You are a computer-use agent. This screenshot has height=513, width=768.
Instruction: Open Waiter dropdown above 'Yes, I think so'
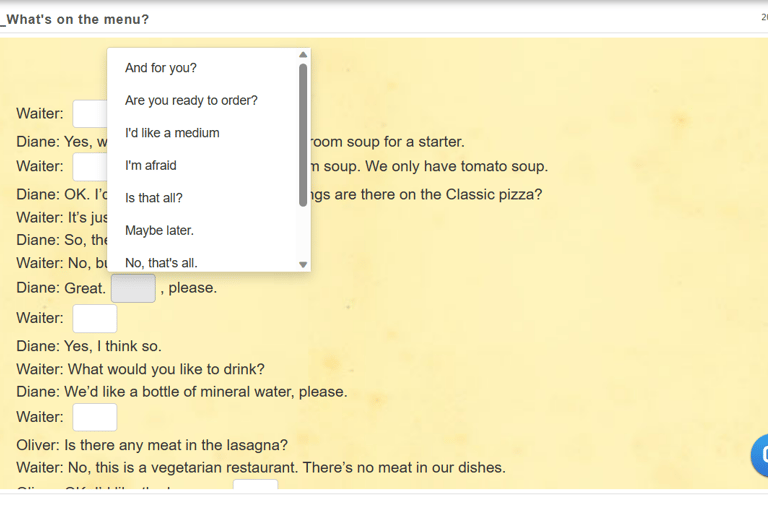point(95,318)
